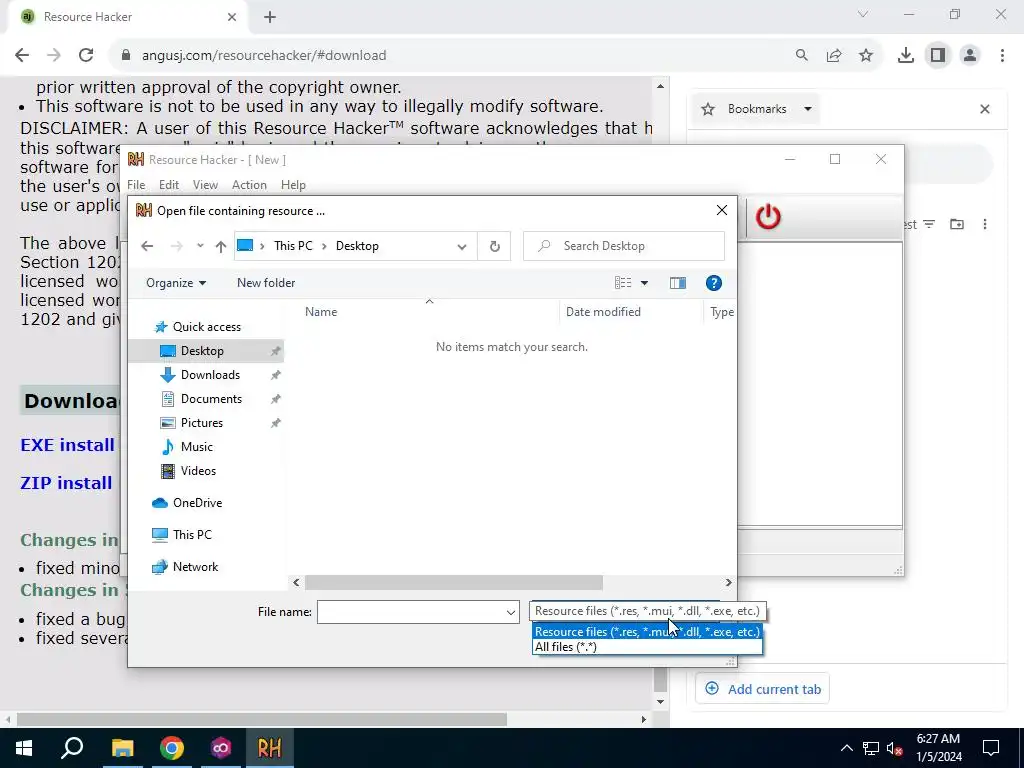Open Pictures in the navigation pane
1024x768 pixels.
(x=201, y=423)
